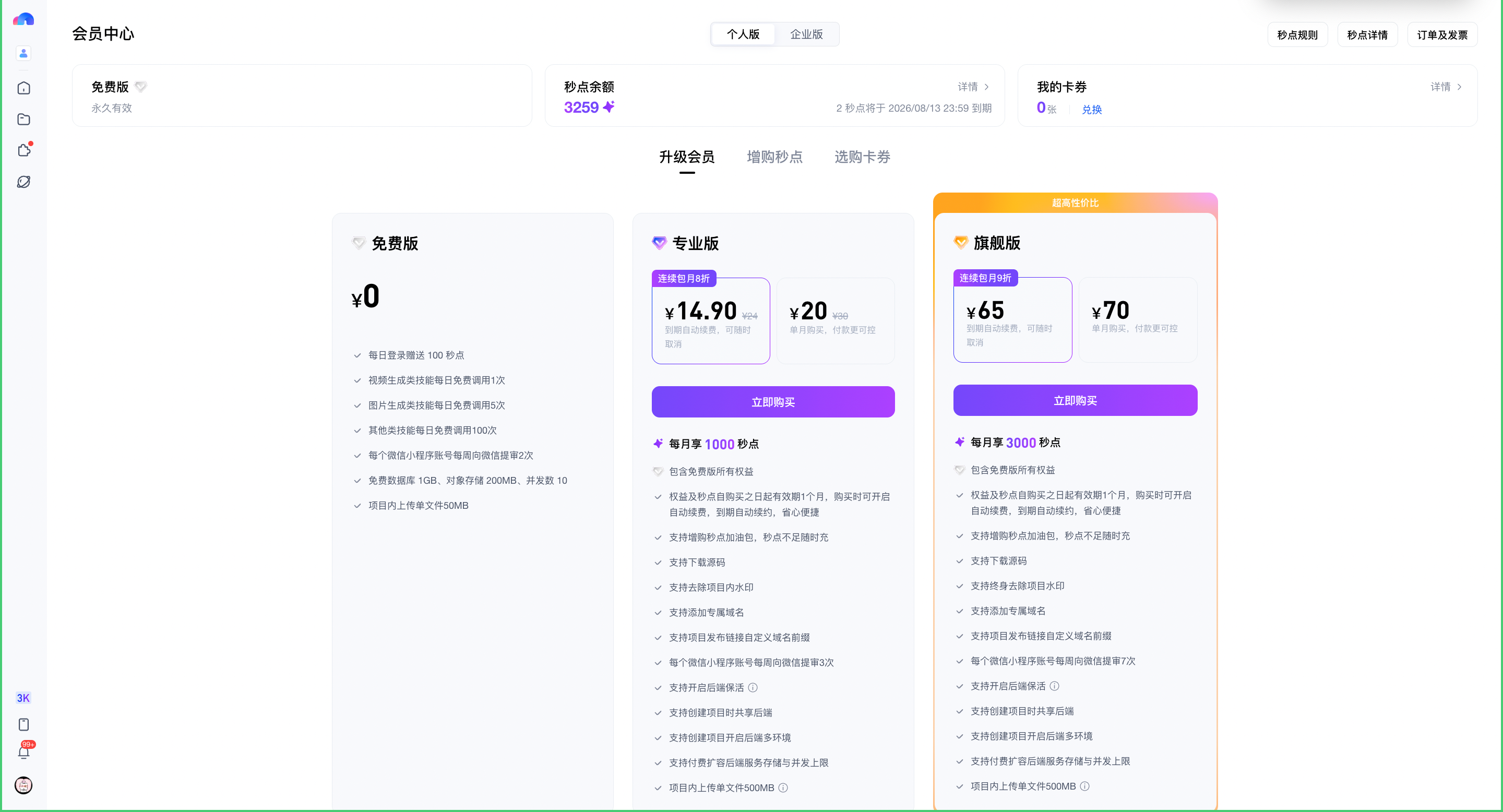Open the planet explore icon in sidebar
The height and width of the screenshot is (812, 1503).
pyautogui.click(x=23, y=182)
